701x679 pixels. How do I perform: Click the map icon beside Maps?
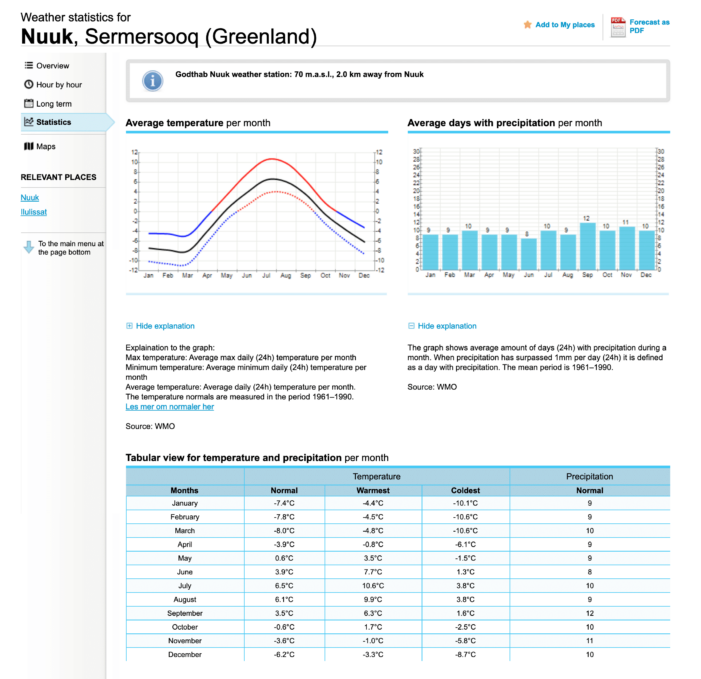27,146
